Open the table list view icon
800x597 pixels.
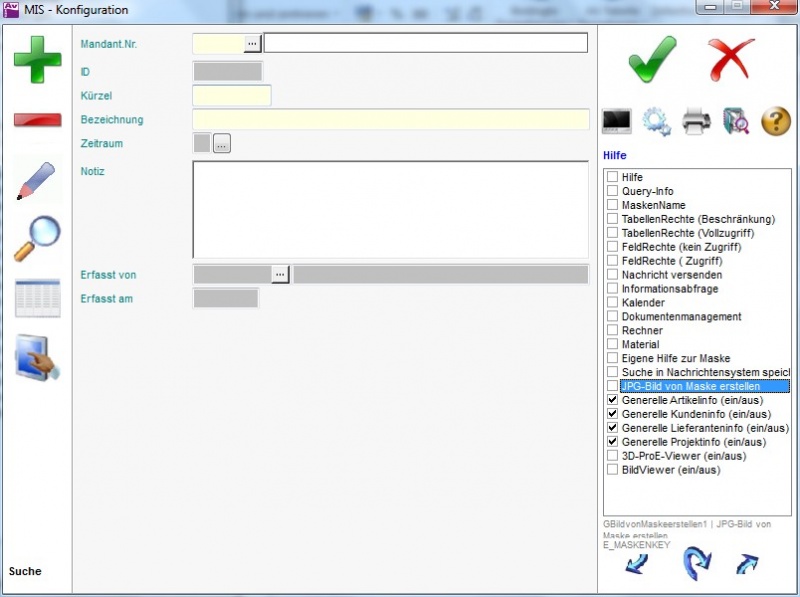click(37, 298)
